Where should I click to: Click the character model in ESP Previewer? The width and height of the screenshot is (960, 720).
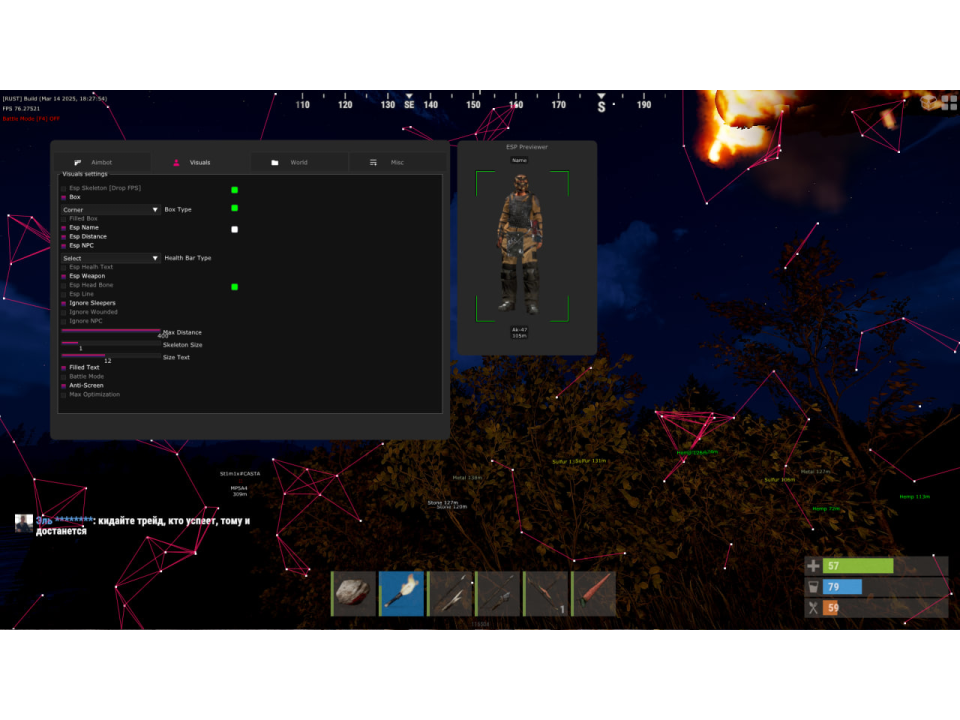(521, 244)
